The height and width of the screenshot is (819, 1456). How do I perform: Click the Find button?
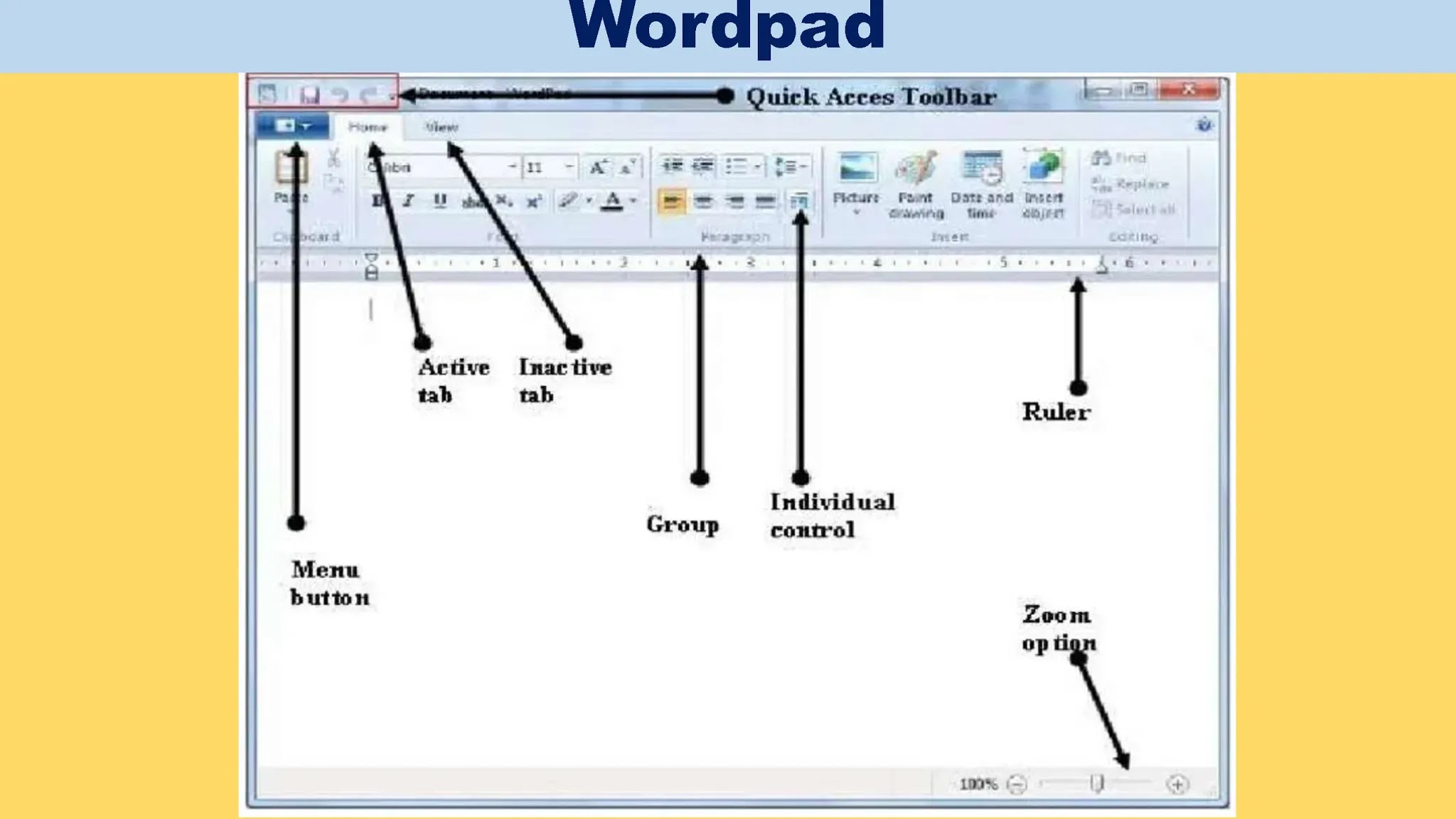pos(1119,158)
